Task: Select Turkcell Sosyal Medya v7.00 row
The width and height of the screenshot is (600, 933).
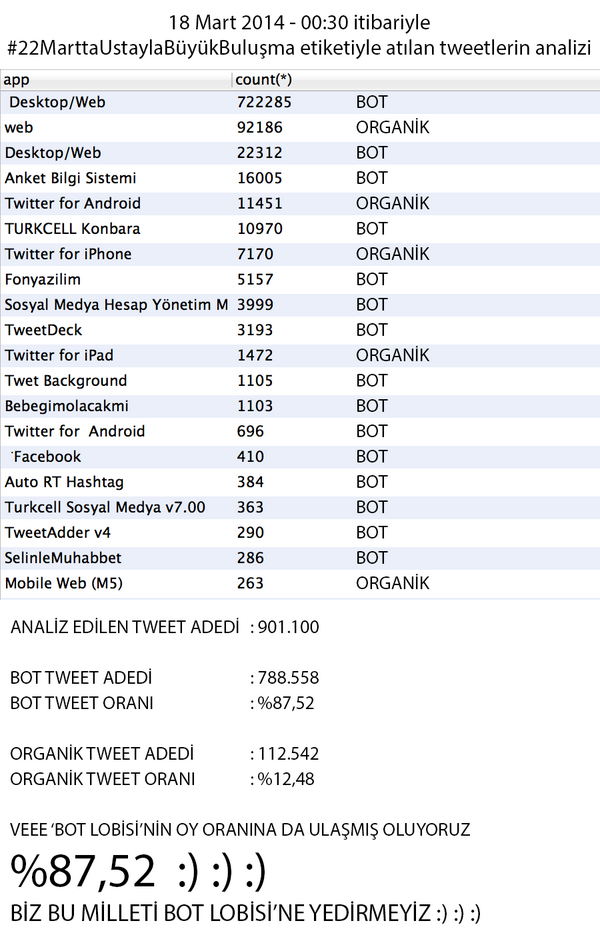Action: point(300,507)
